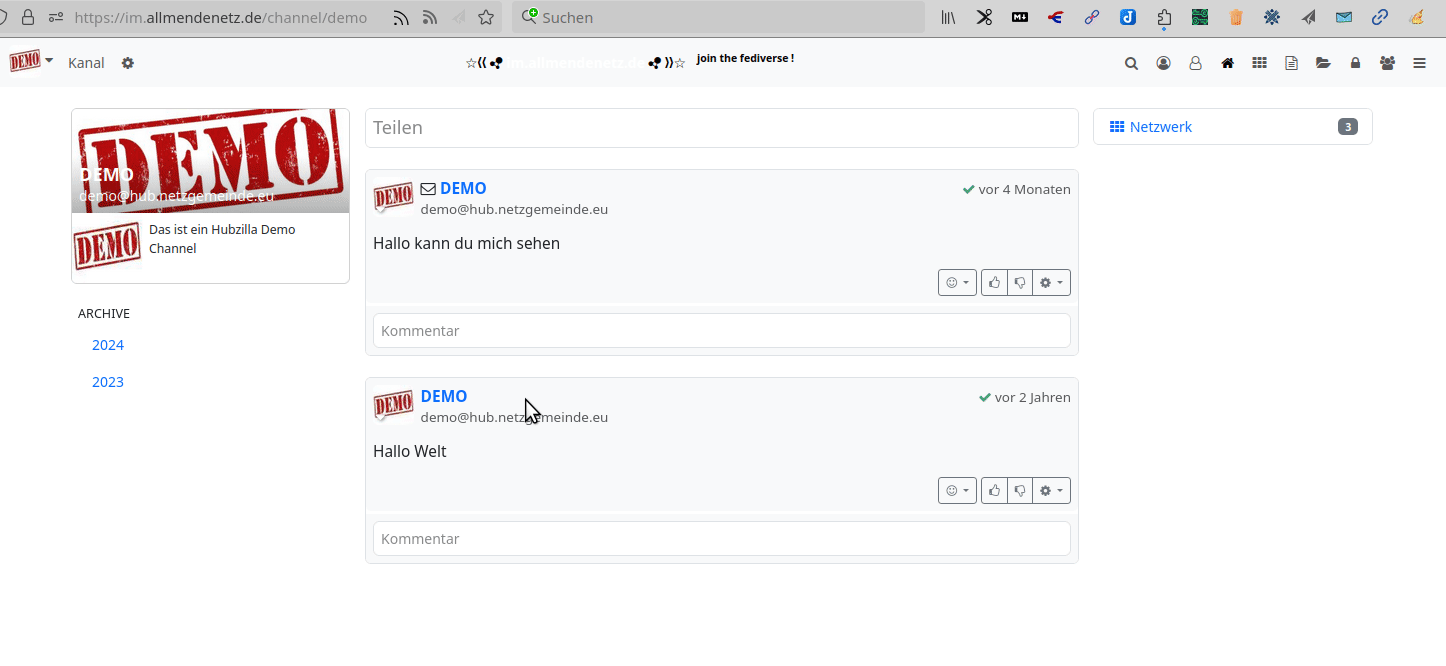Open the Netzwerk link in right sidebar
The height and width of the screenshot is (666, 1446).
point(1160,127)
